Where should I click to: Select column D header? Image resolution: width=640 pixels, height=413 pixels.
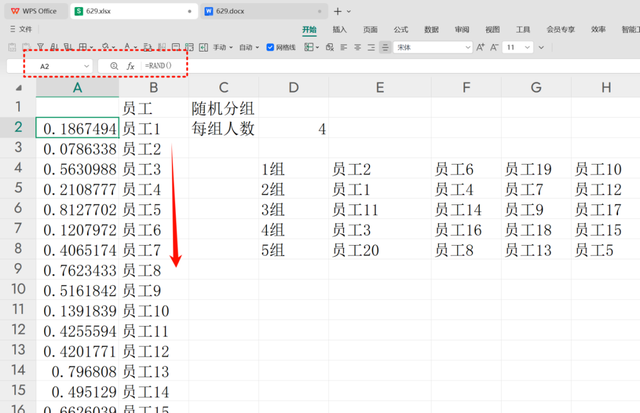[x=293, y=87]
